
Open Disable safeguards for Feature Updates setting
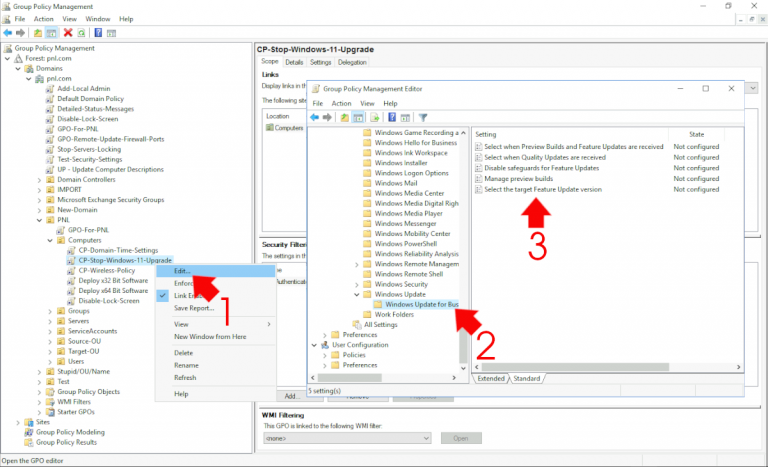[x=541, y=168]
